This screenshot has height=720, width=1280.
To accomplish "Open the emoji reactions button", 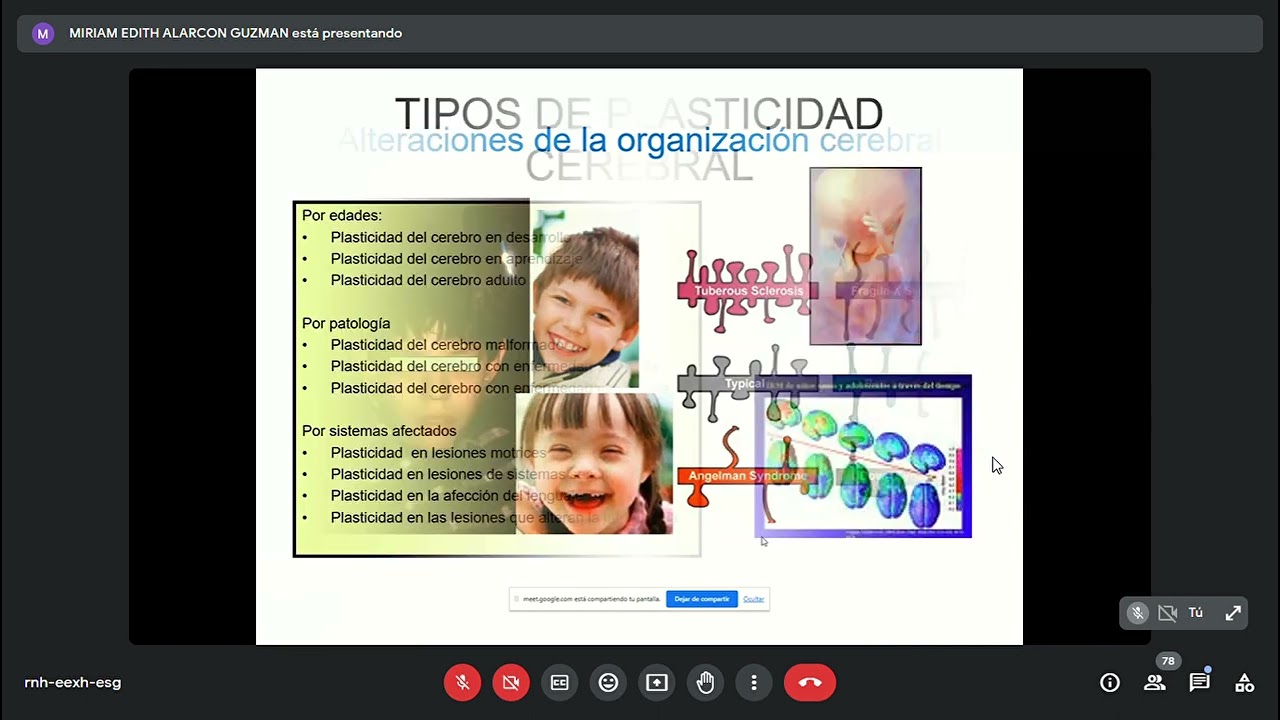I will point(608,683).
